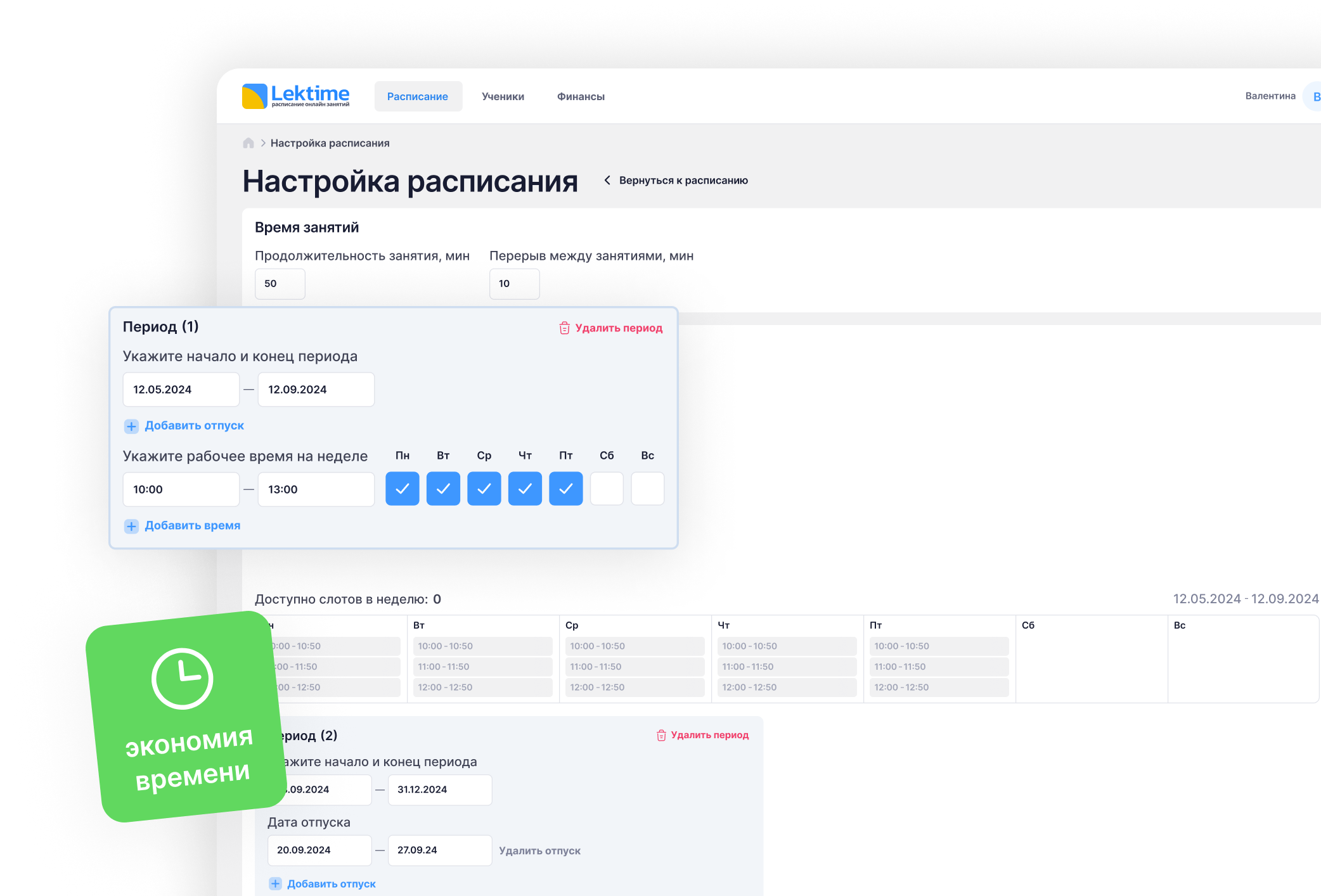Screen dimensions: 1321x896
Task: Click the trash icon in Период (1)
Action: 564,328
